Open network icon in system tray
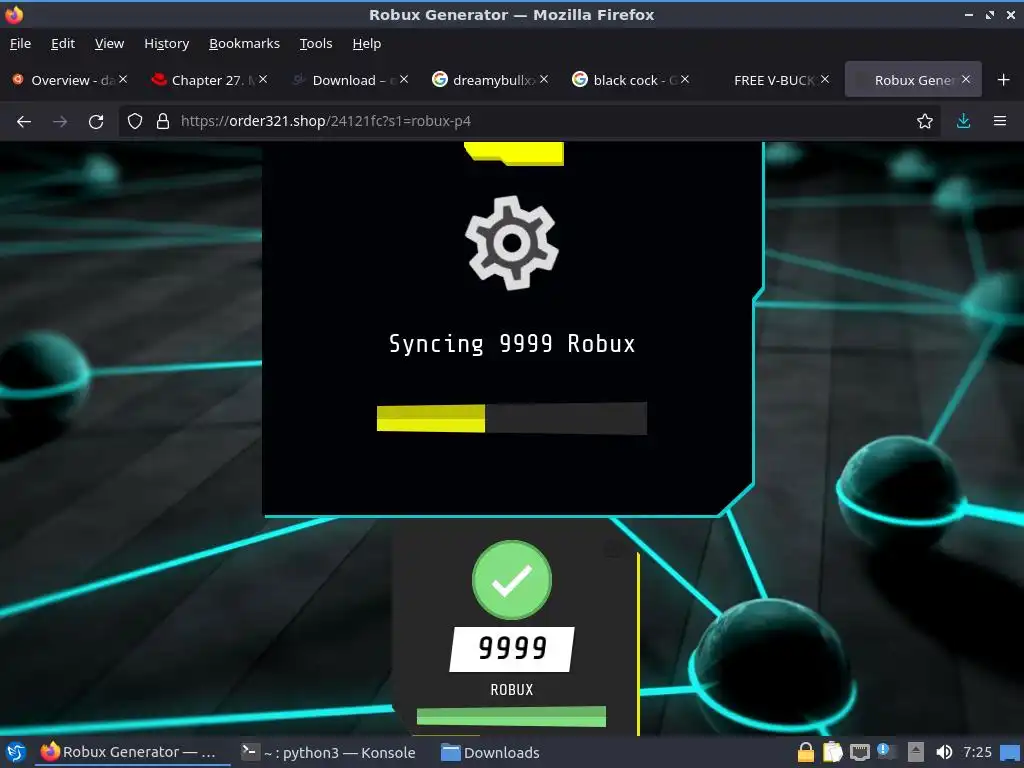 (859, 752)
